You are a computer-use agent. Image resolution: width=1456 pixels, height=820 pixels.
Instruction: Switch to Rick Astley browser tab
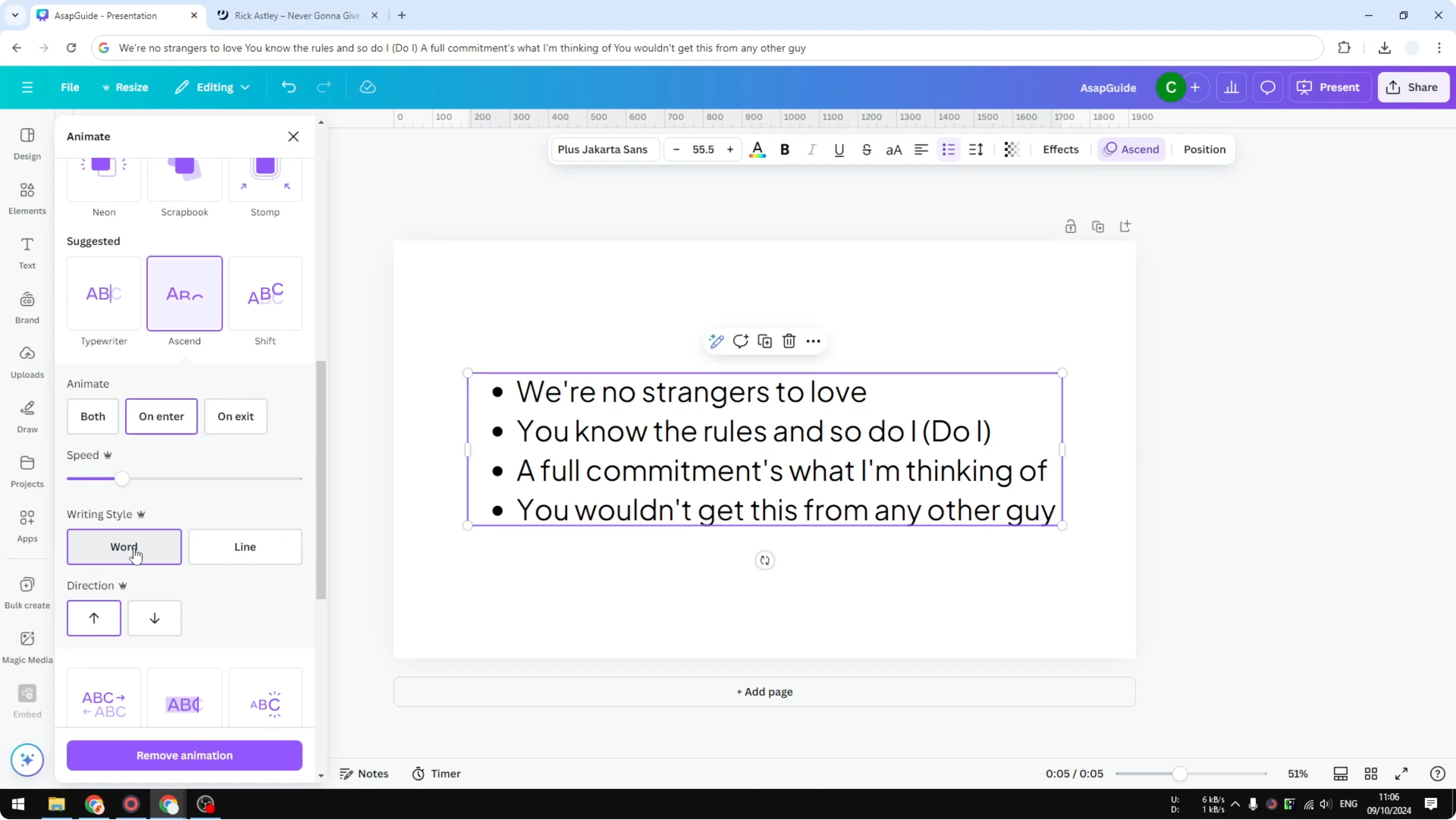297,15
